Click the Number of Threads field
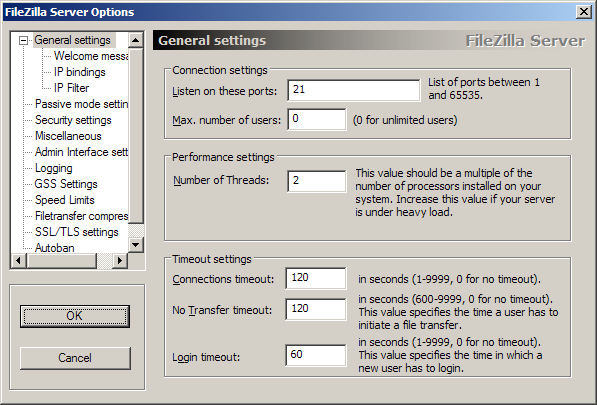The image size is (597, 405). [x=317, y=181]
